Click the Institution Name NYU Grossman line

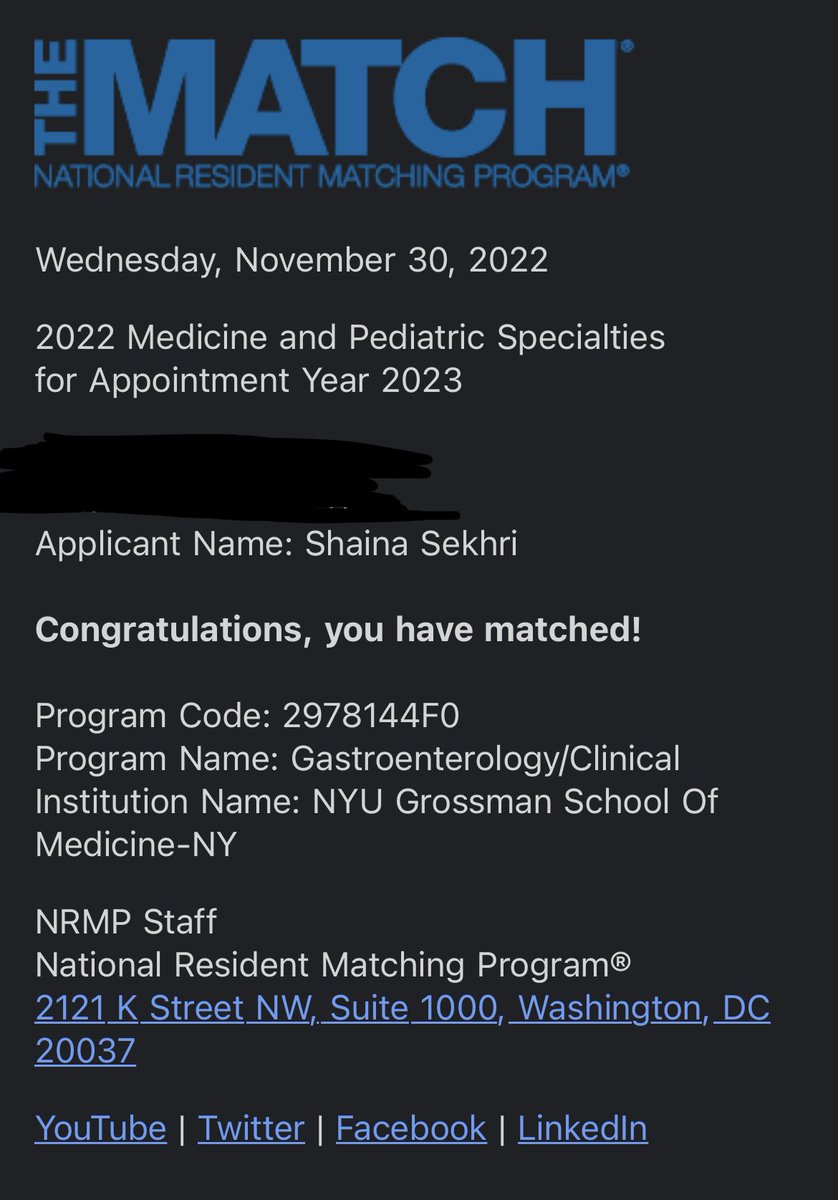(376, 802)
